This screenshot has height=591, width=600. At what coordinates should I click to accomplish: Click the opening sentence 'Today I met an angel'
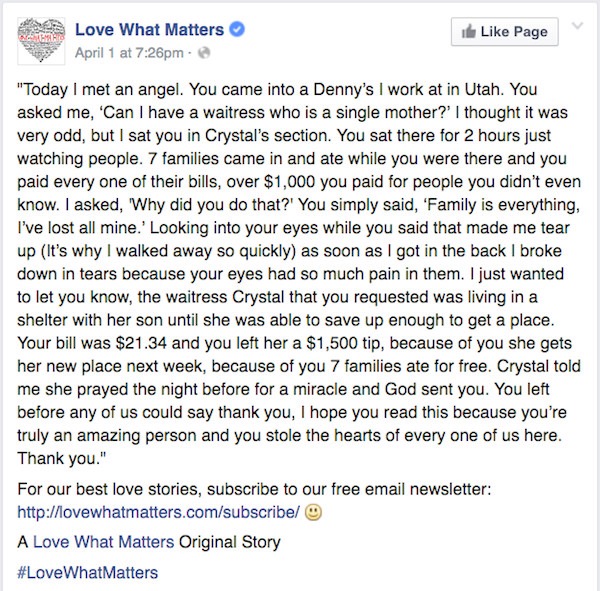point(98,90)
